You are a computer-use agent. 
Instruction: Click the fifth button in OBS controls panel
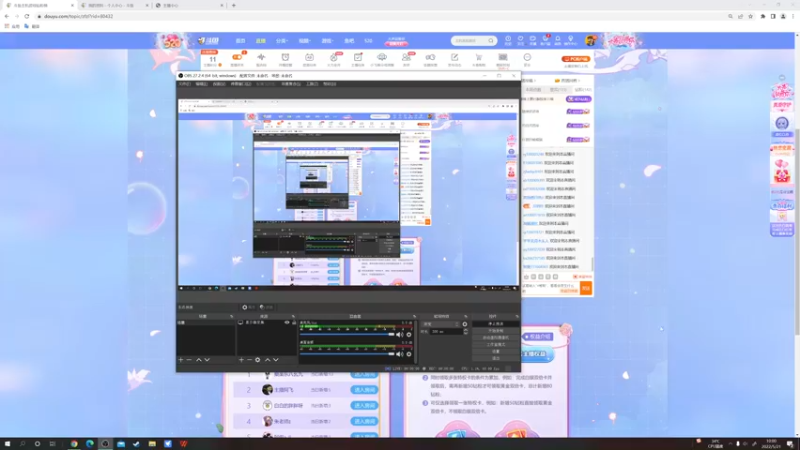click(x=495, y=352)
